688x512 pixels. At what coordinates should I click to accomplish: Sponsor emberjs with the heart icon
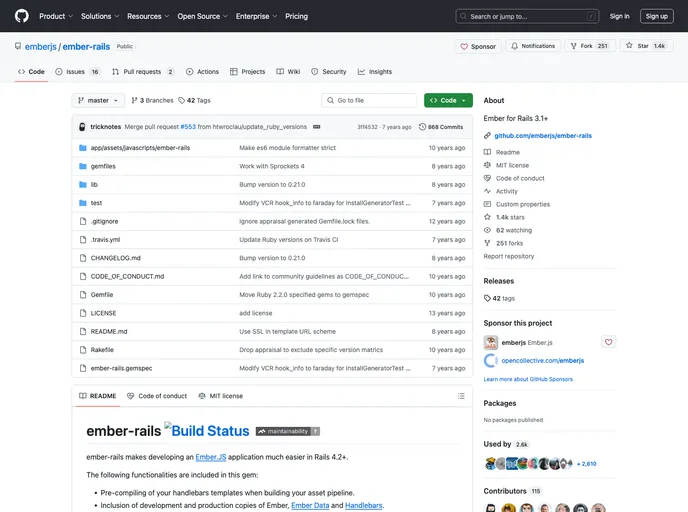pos(608,342)
